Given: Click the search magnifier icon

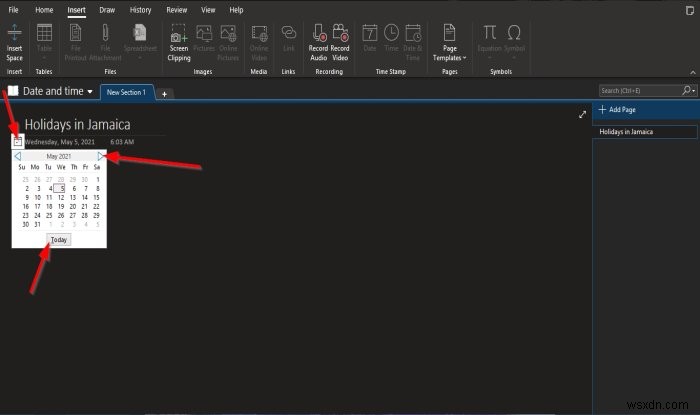Looking at the screenshot, I should (686, 91).
